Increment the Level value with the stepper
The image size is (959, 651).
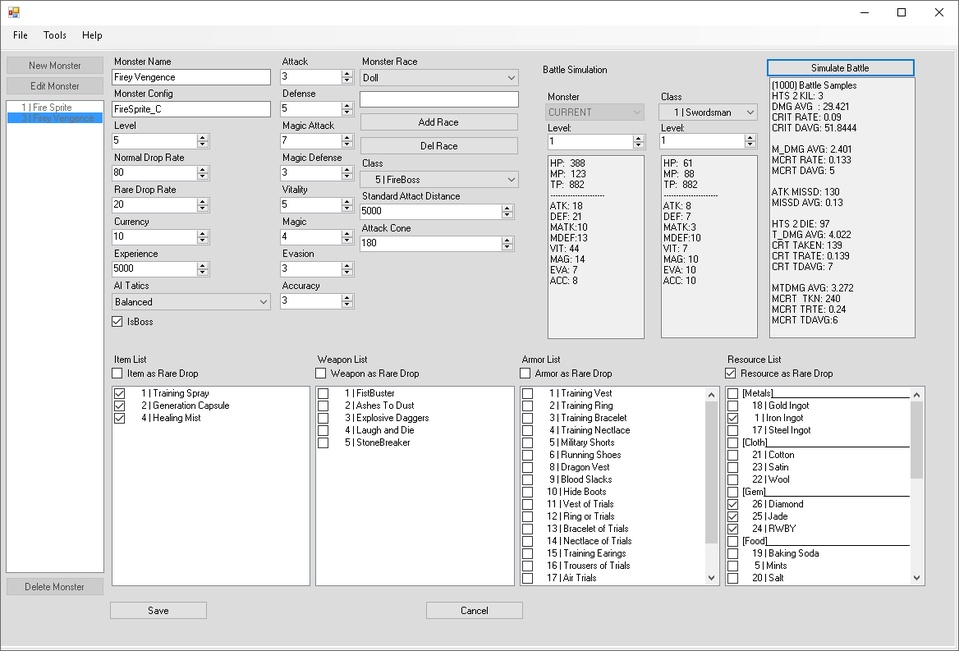tap(202, 137)
